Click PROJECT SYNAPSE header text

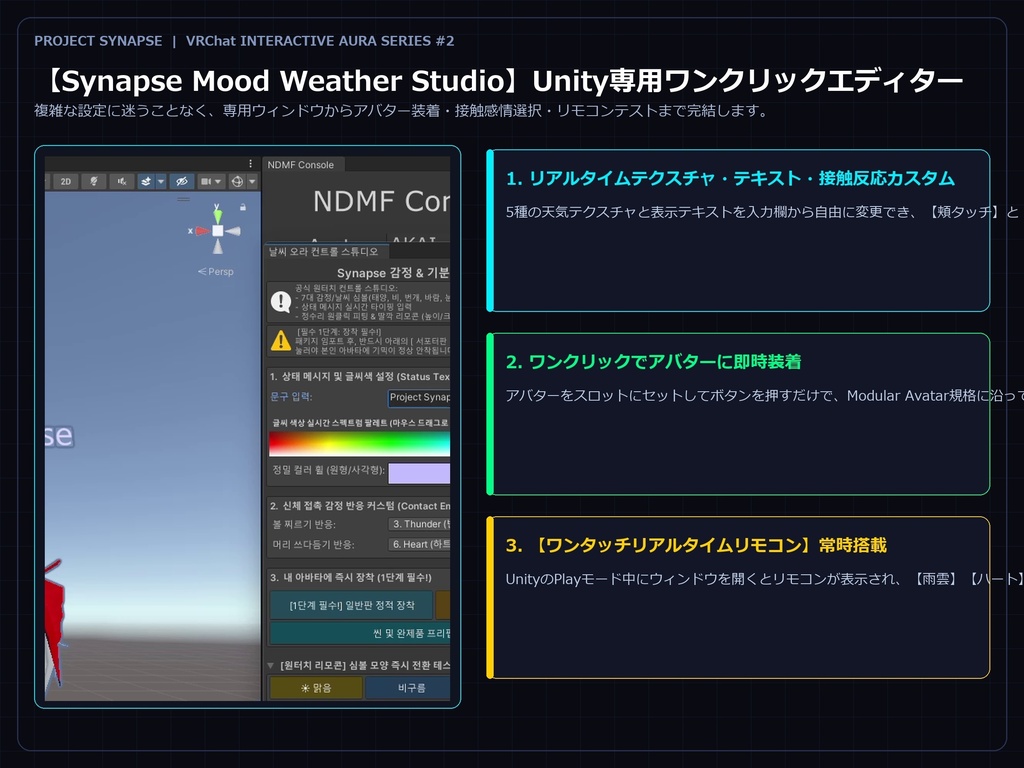(98, 41)
